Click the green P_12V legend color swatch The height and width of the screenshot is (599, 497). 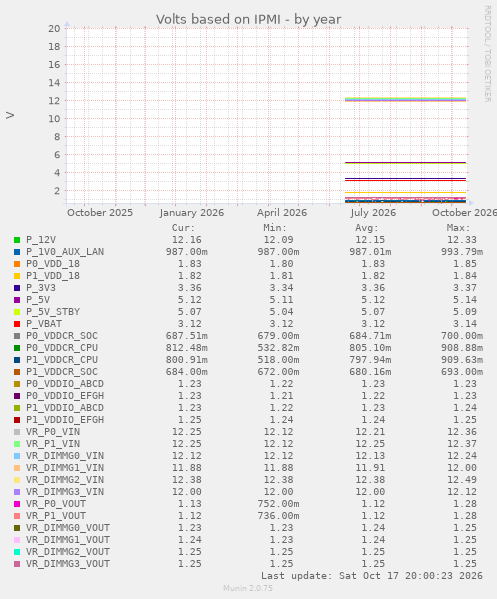point(17,240)
